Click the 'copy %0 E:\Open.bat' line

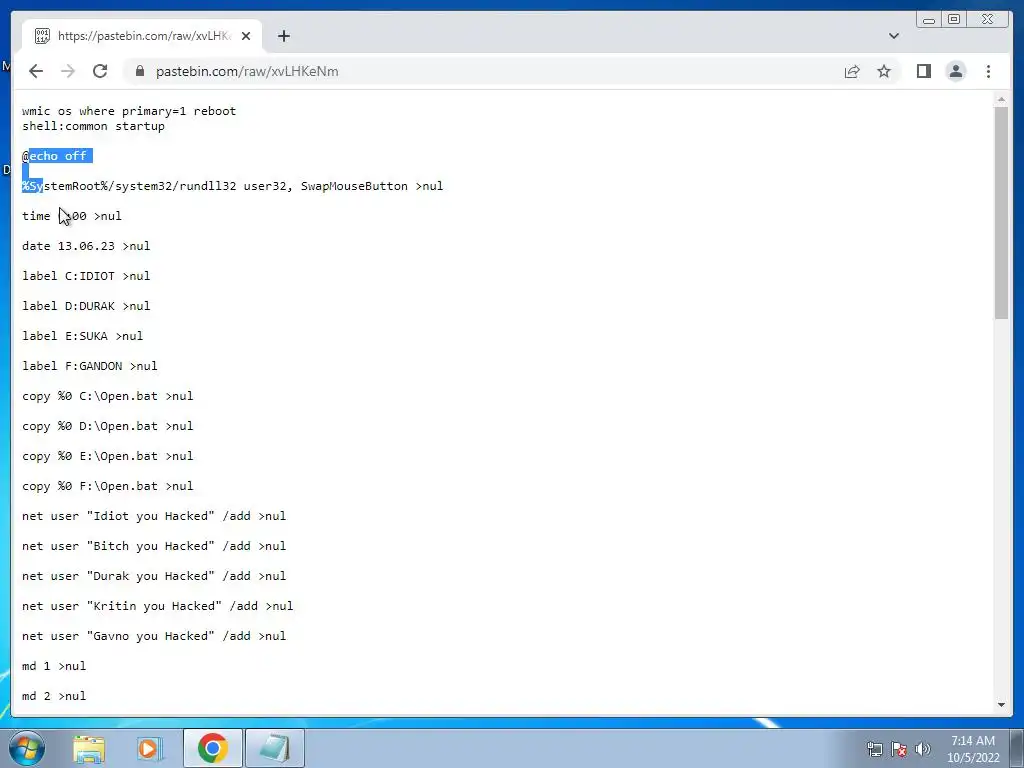click(108, 456)
